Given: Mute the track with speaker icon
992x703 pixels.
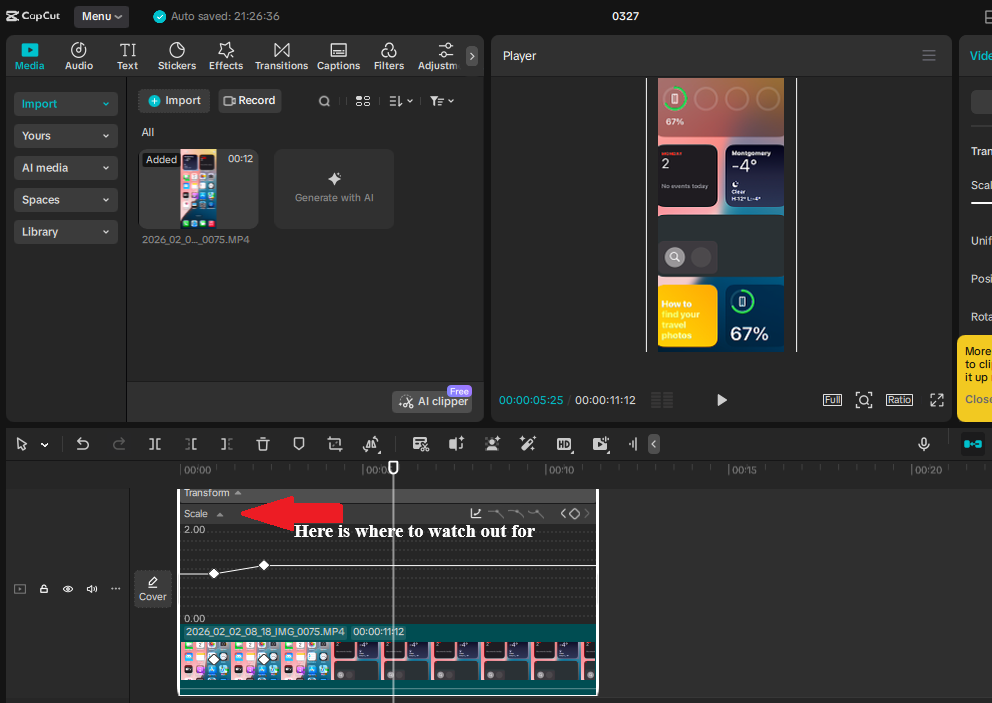Looking at the screenshot, I should click(x=92, y=589).
